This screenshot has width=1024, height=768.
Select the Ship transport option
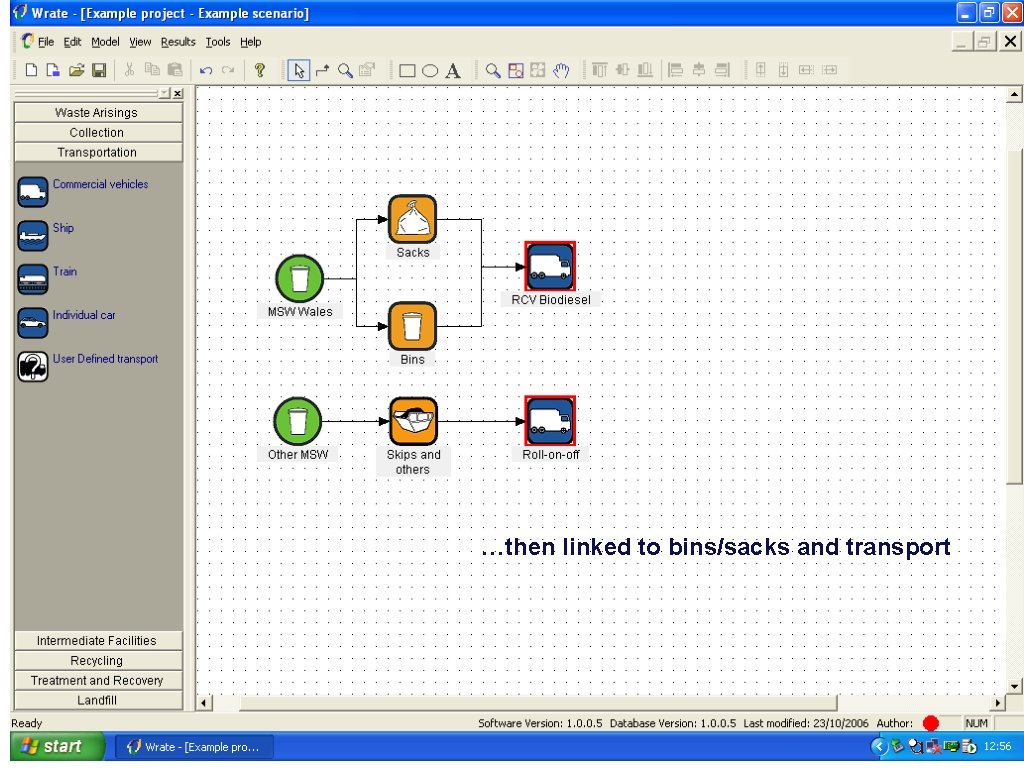click(32, 234)
